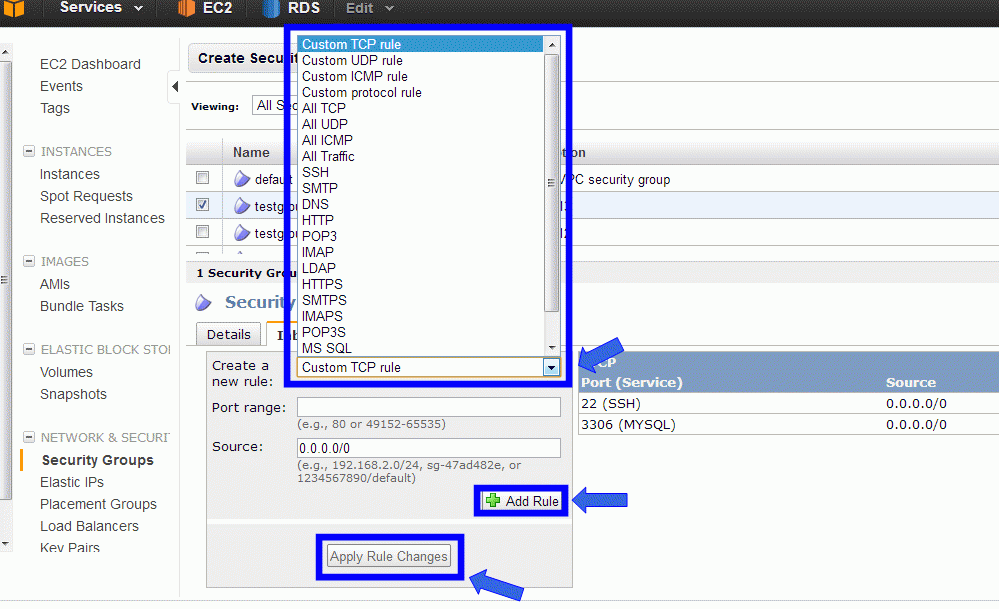
Task: Click the Apply Rule Changes button
Action: [389, 556]
